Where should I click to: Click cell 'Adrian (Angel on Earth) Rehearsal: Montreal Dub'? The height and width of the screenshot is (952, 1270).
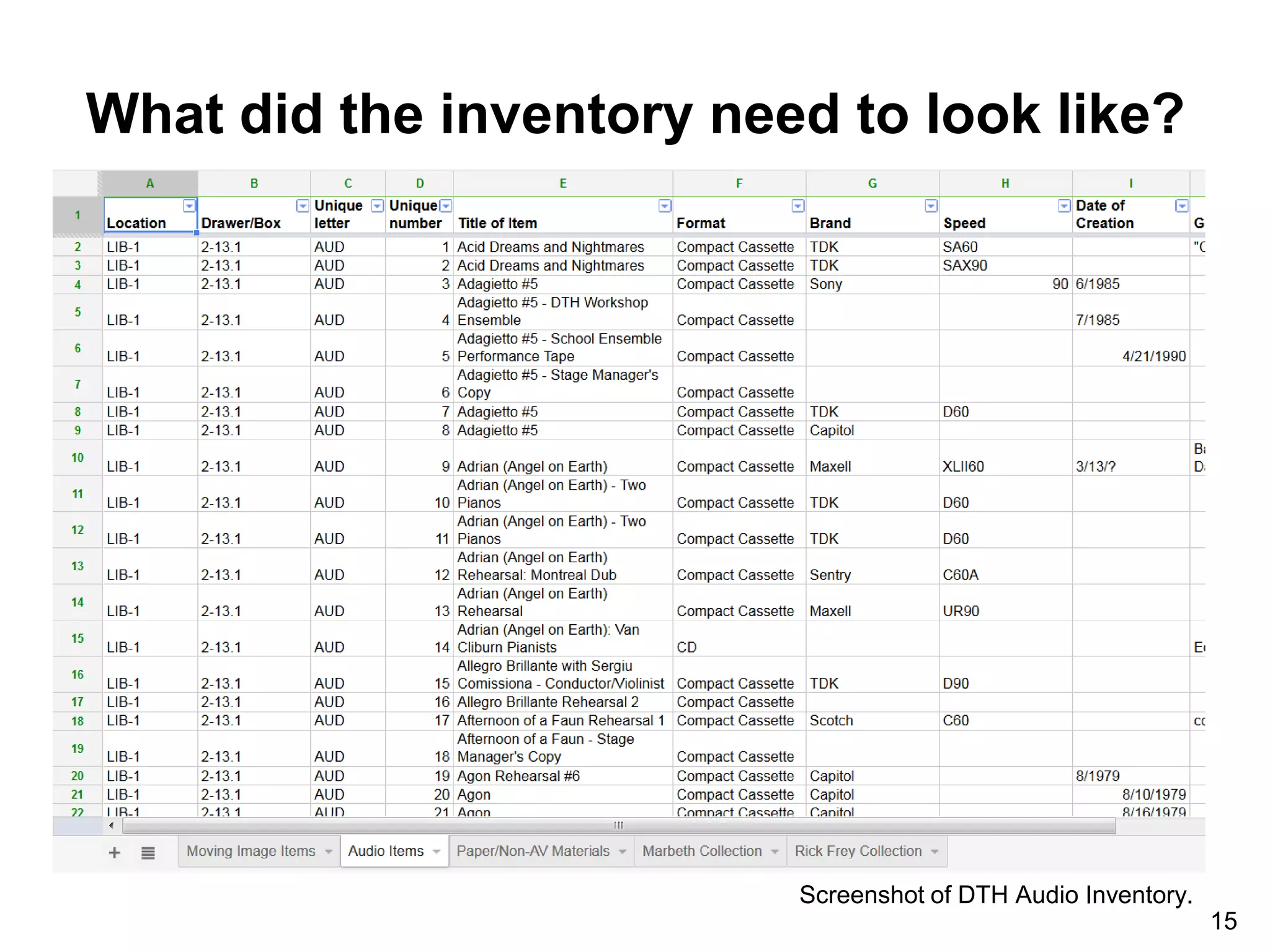coord(563,566)
